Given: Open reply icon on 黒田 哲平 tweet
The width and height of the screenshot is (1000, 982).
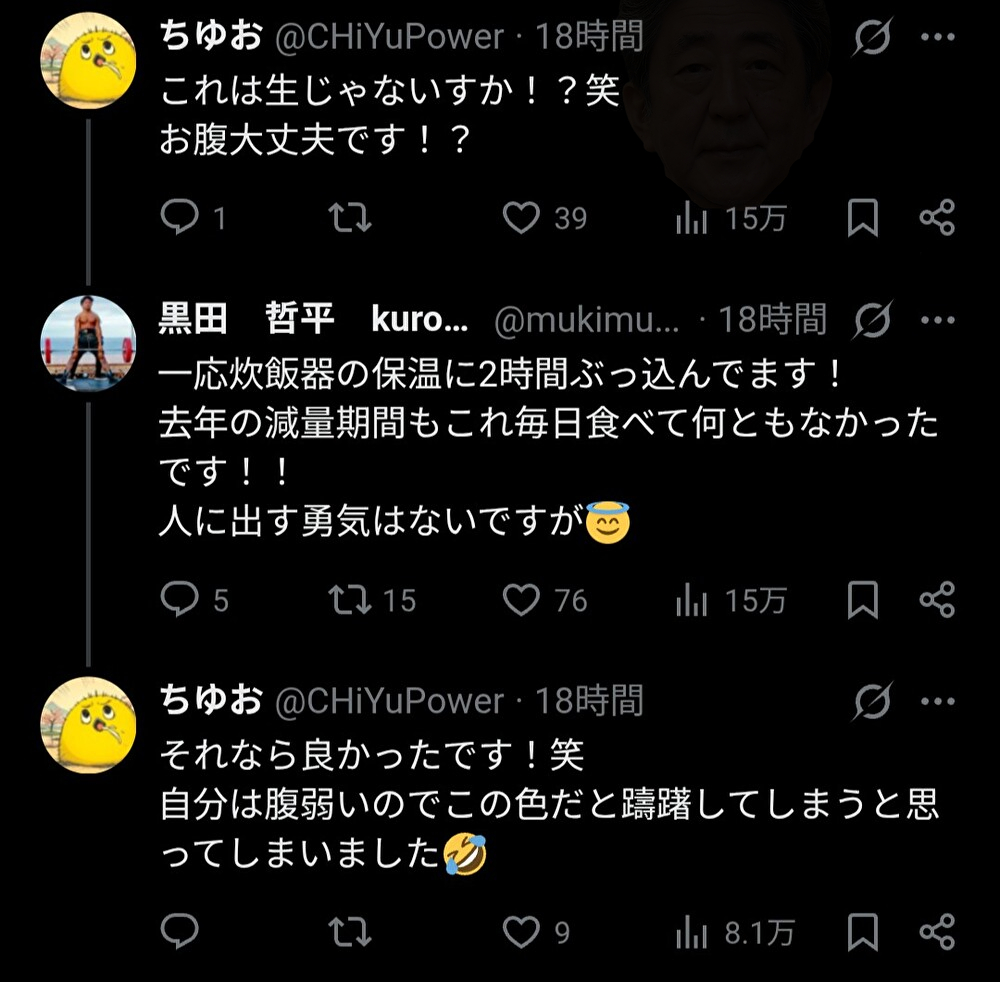Looking at the screenshot, I should [x=180, y=599].
